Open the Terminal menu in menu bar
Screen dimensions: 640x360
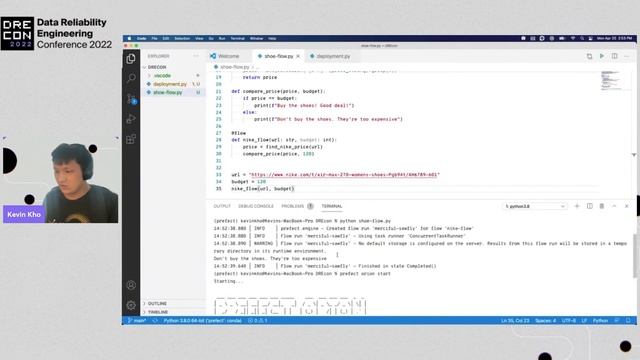tap(238, 38)
